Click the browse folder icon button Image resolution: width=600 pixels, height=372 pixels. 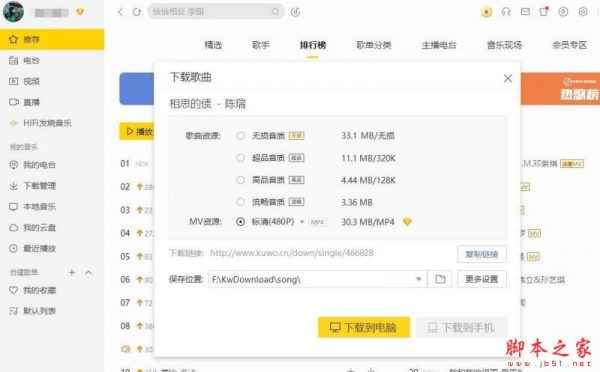440,279
